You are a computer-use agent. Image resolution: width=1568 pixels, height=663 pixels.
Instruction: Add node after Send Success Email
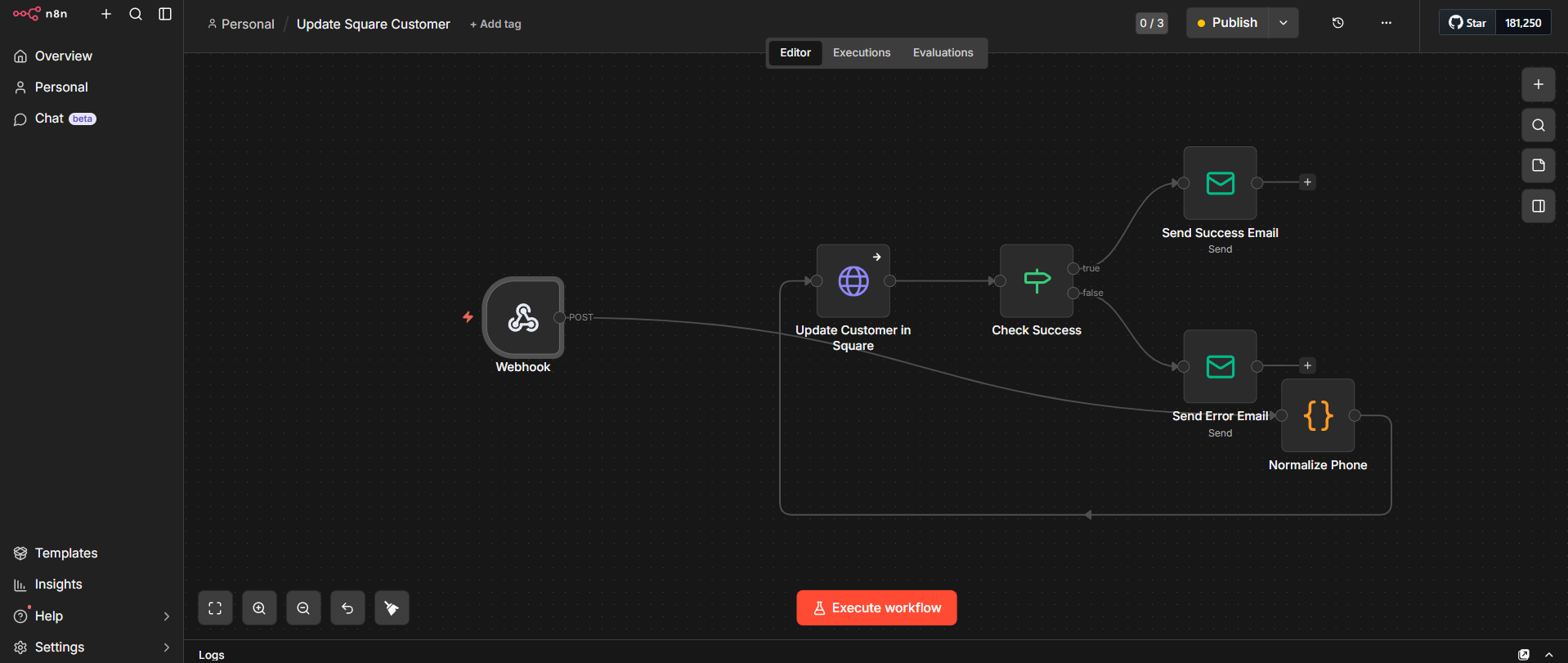1307,182
